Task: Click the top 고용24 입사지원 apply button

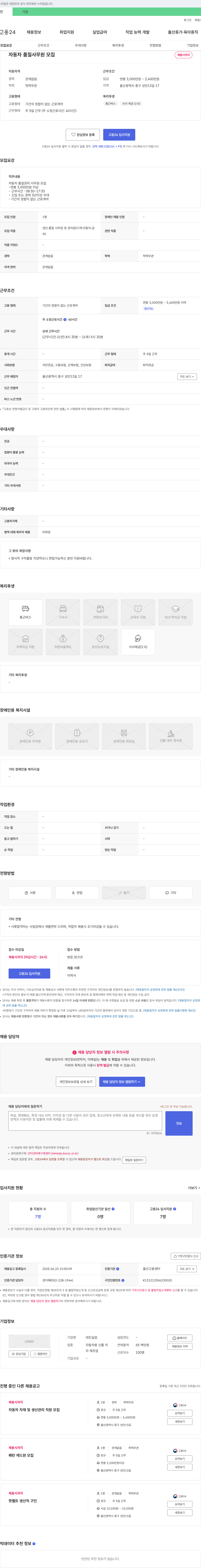Action: pos(119,135)
